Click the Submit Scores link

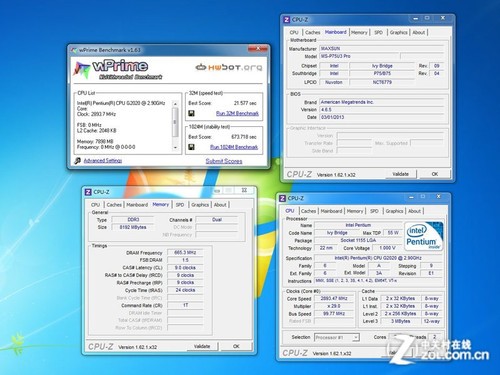[224, 161]
